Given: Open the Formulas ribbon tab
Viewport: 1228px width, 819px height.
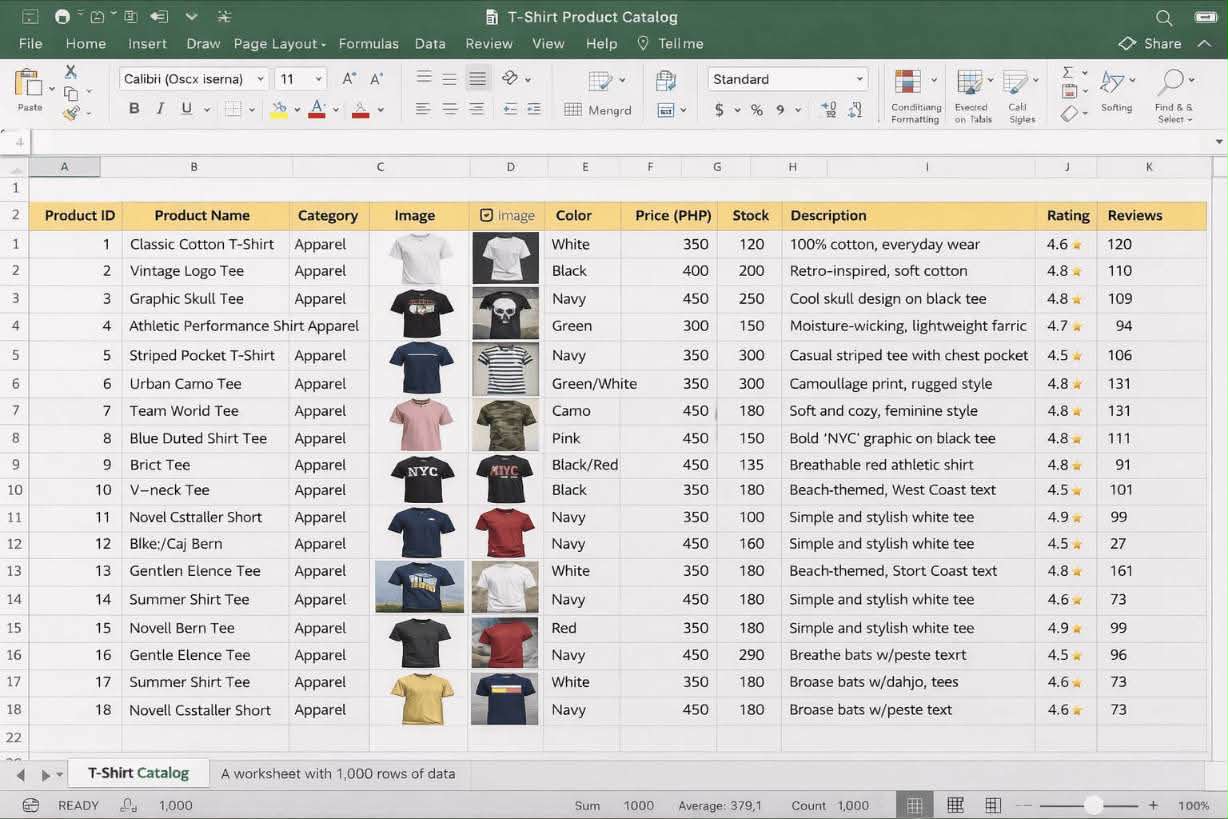Looking at the screenshot, I should (368, 43).
